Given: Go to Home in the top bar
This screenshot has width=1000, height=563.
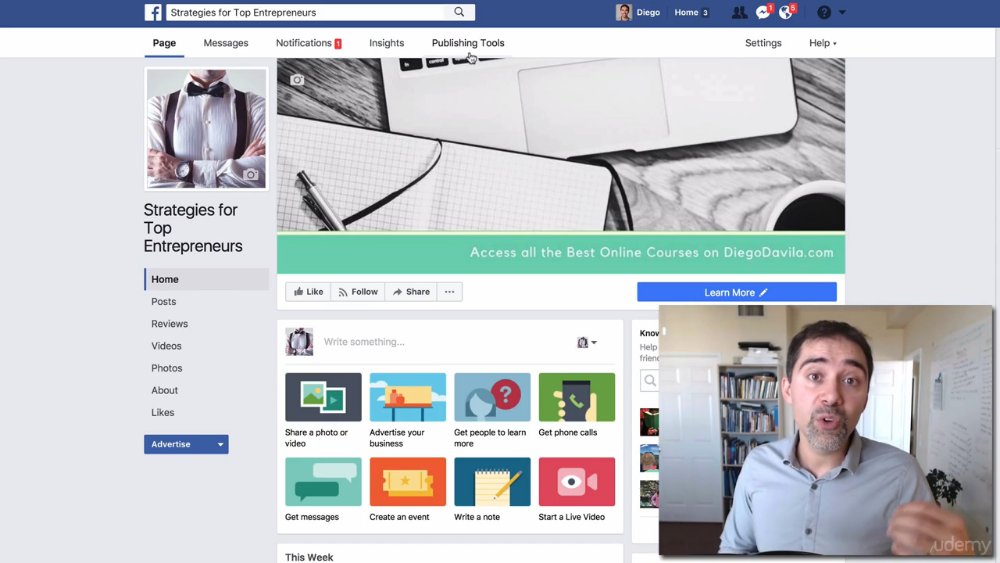Looking at the screenshot, I should 686,12.
